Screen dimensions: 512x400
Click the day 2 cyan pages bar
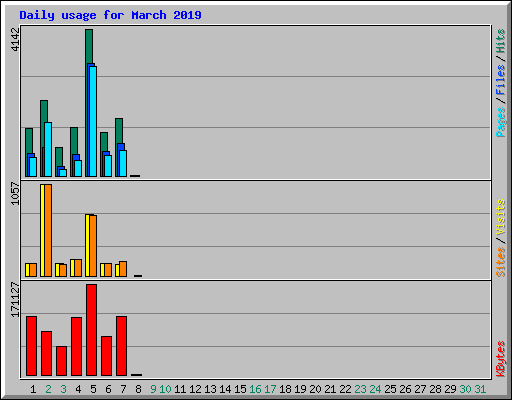(x=48, y=149)
